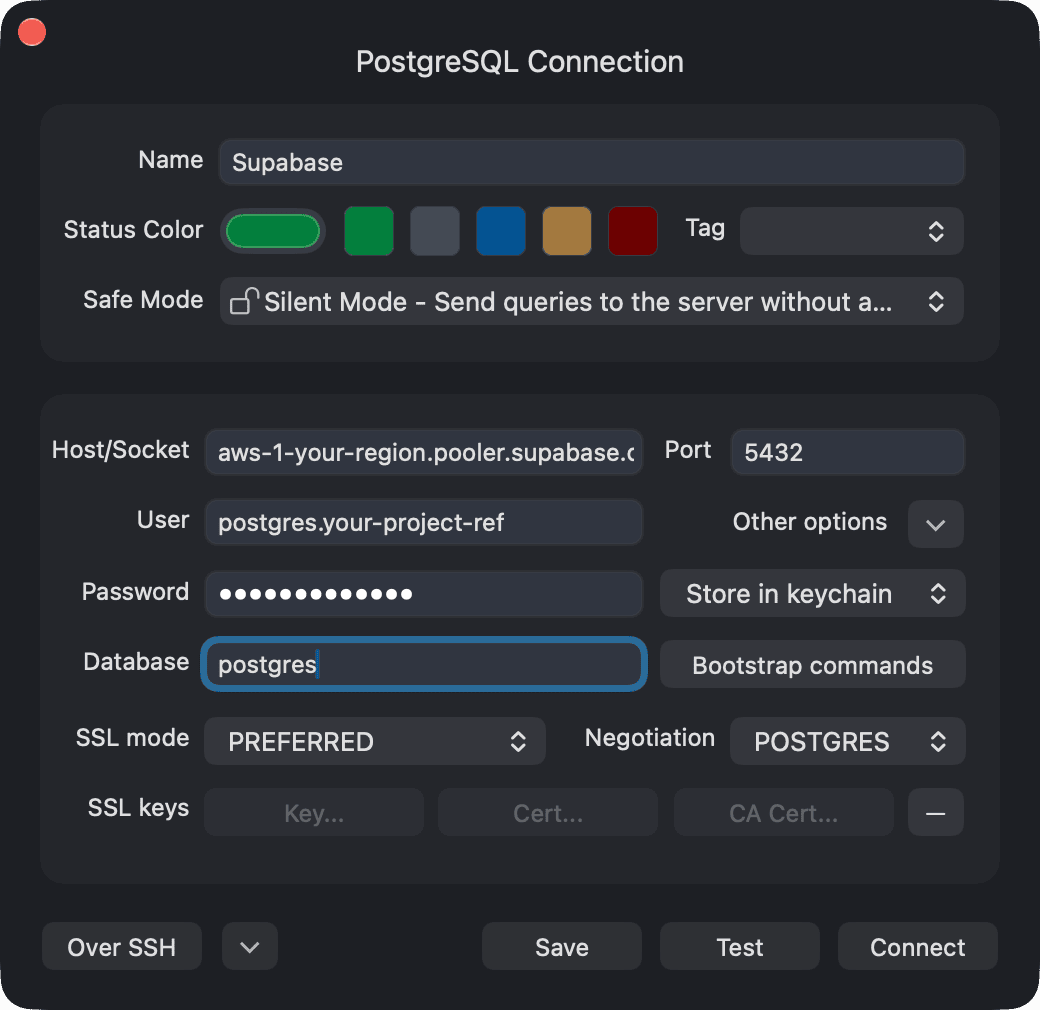
Task: Click the CA Cert... button
Action: [783, 812]
